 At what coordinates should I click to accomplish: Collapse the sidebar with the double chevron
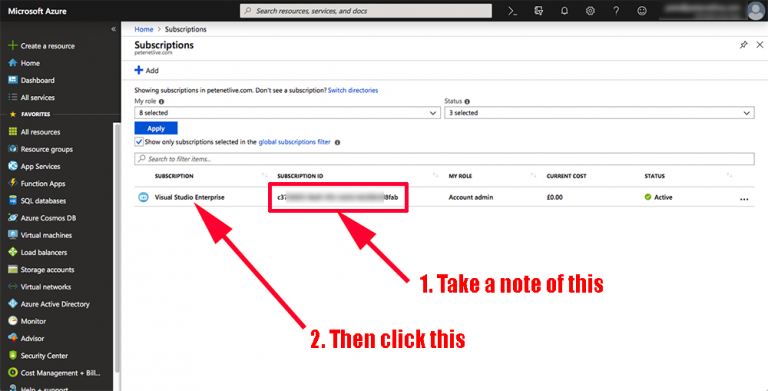click(x=113, y=29)
